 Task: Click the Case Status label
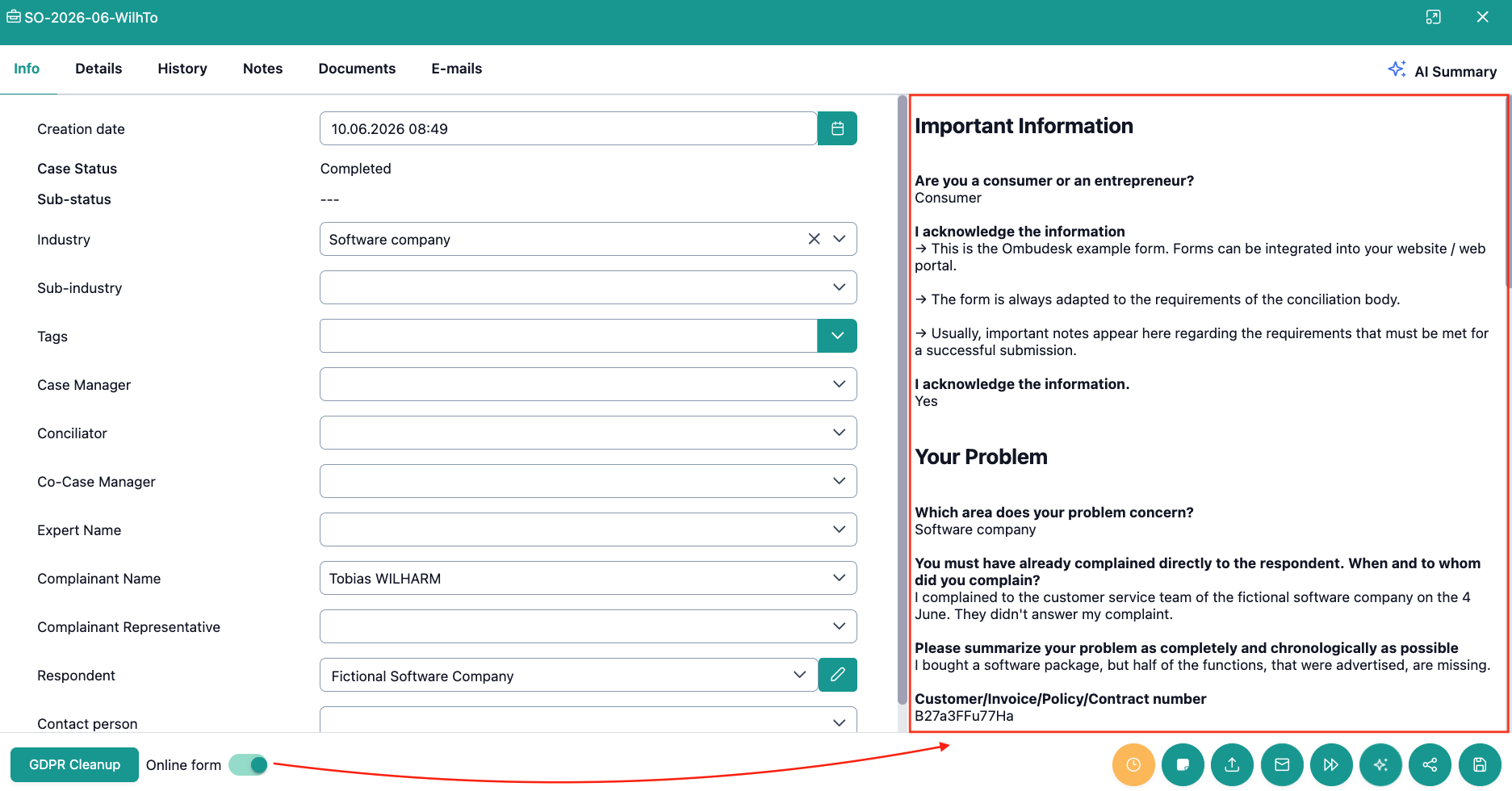[77, 169]
